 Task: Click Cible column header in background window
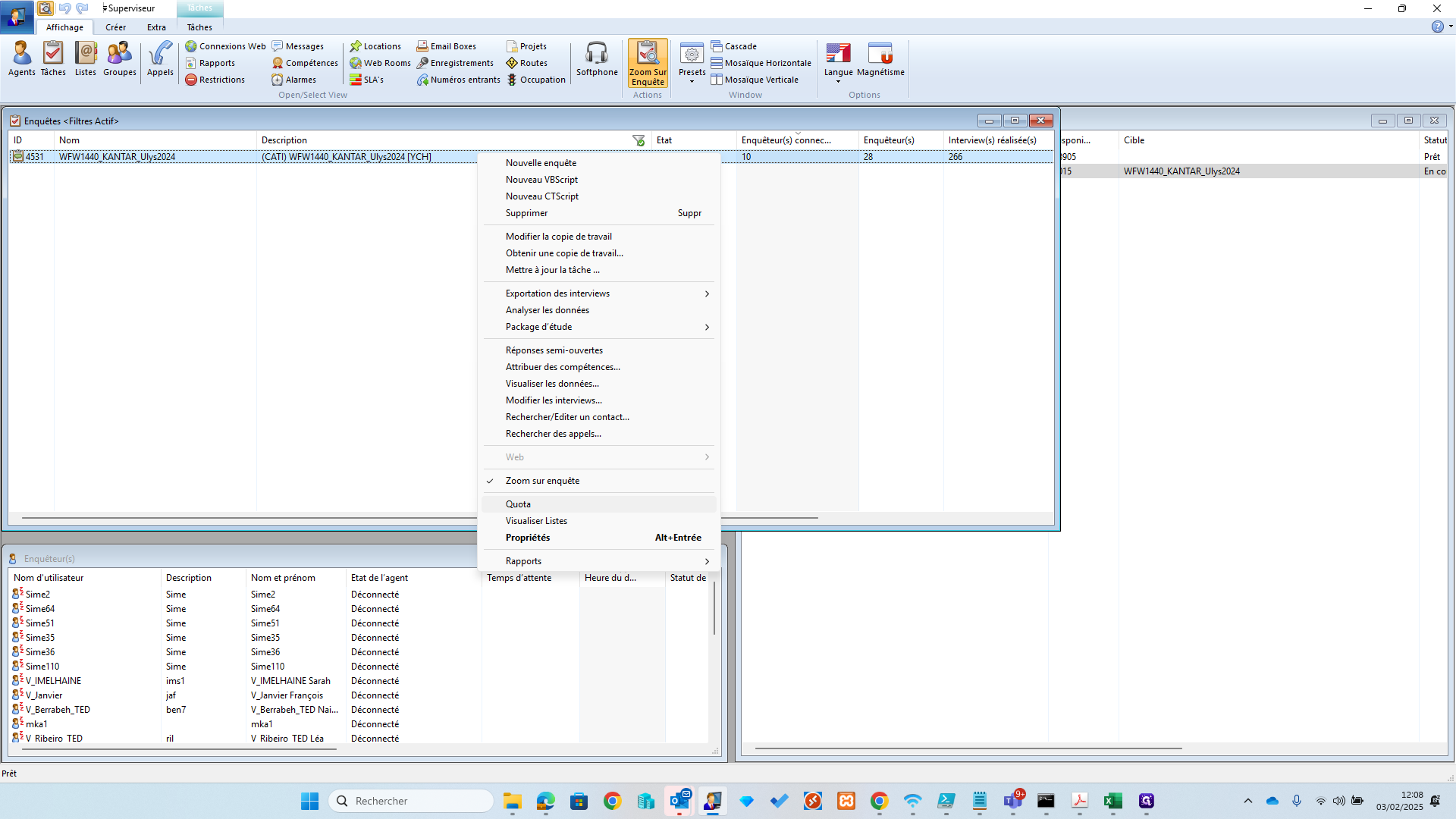[1269, 140]
